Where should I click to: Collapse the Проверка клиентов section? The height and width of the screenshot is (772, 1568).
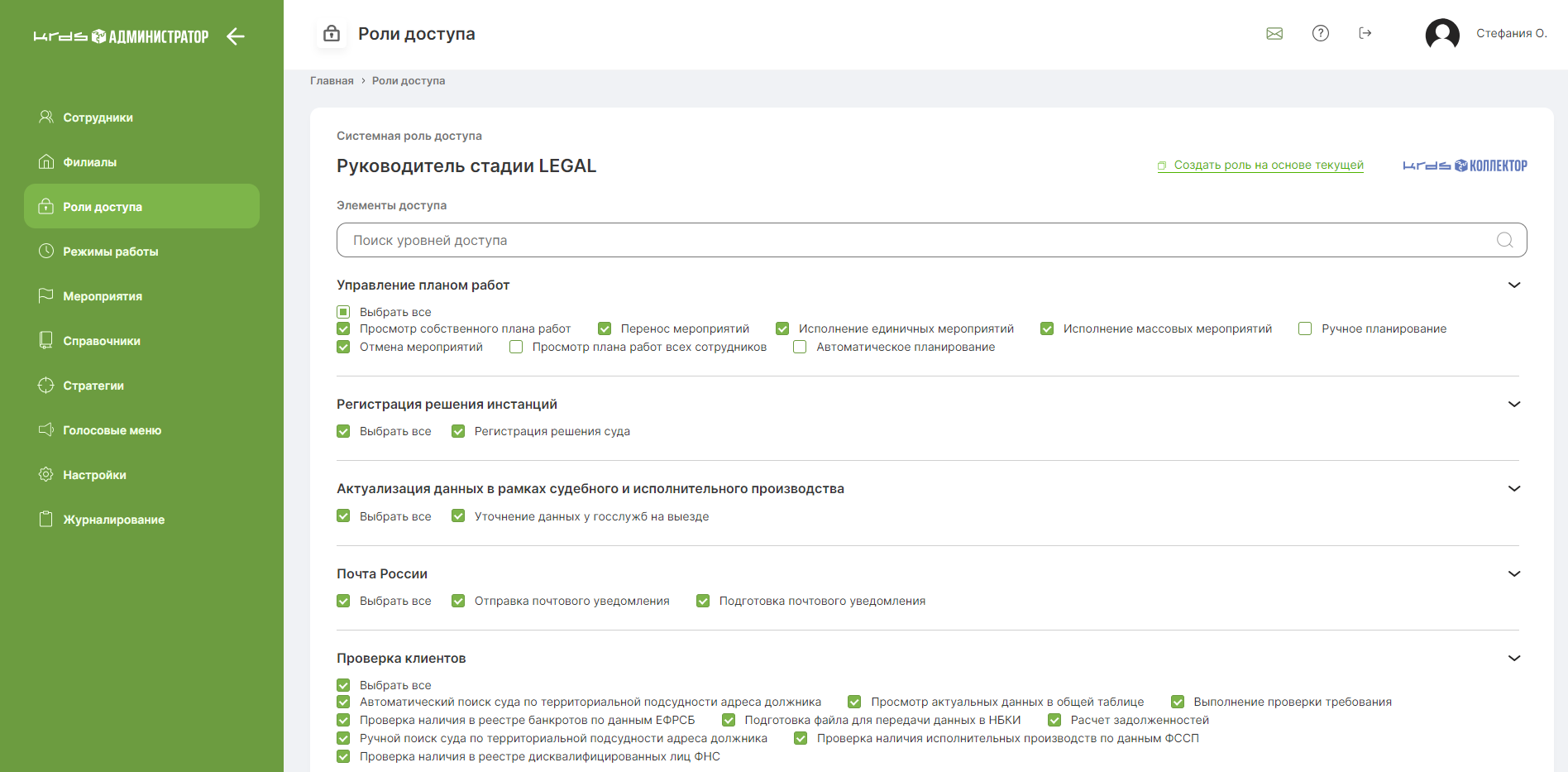(1514, 659)
